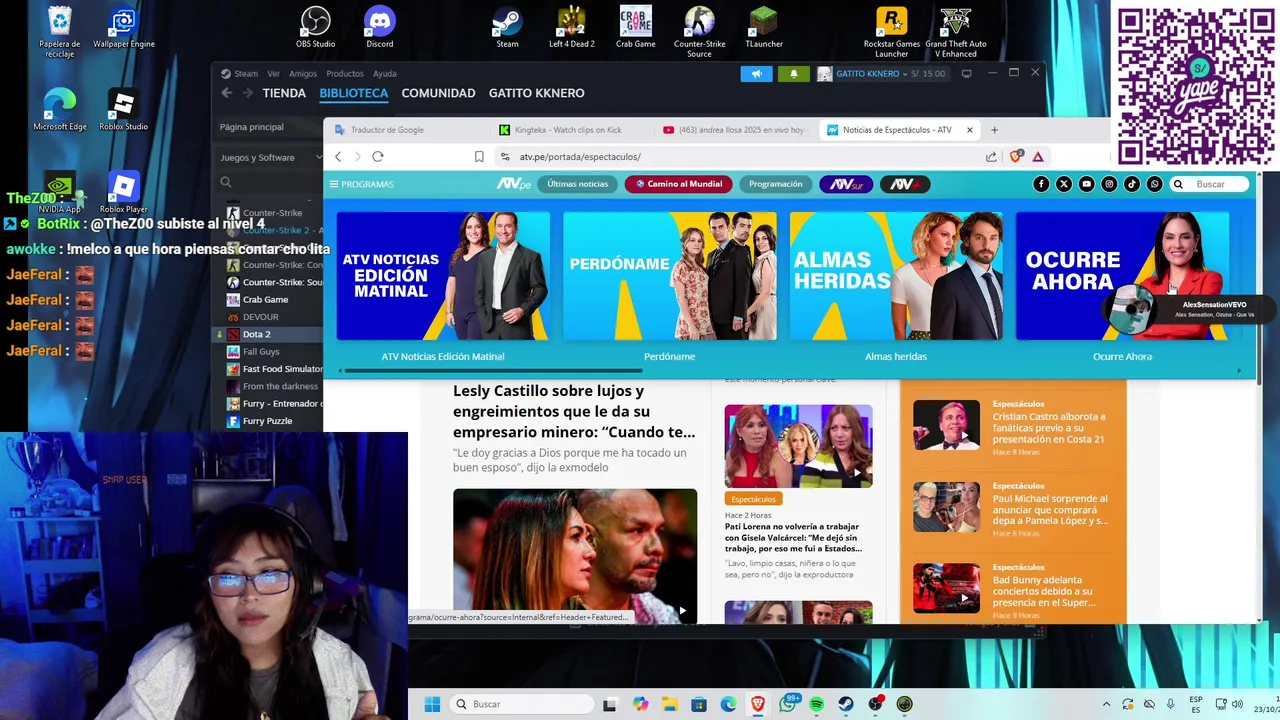The height and width of the screenshot is (720, 1280).
Task: Open the Steam desktop shortcut
Action: [x=507, y=27]
